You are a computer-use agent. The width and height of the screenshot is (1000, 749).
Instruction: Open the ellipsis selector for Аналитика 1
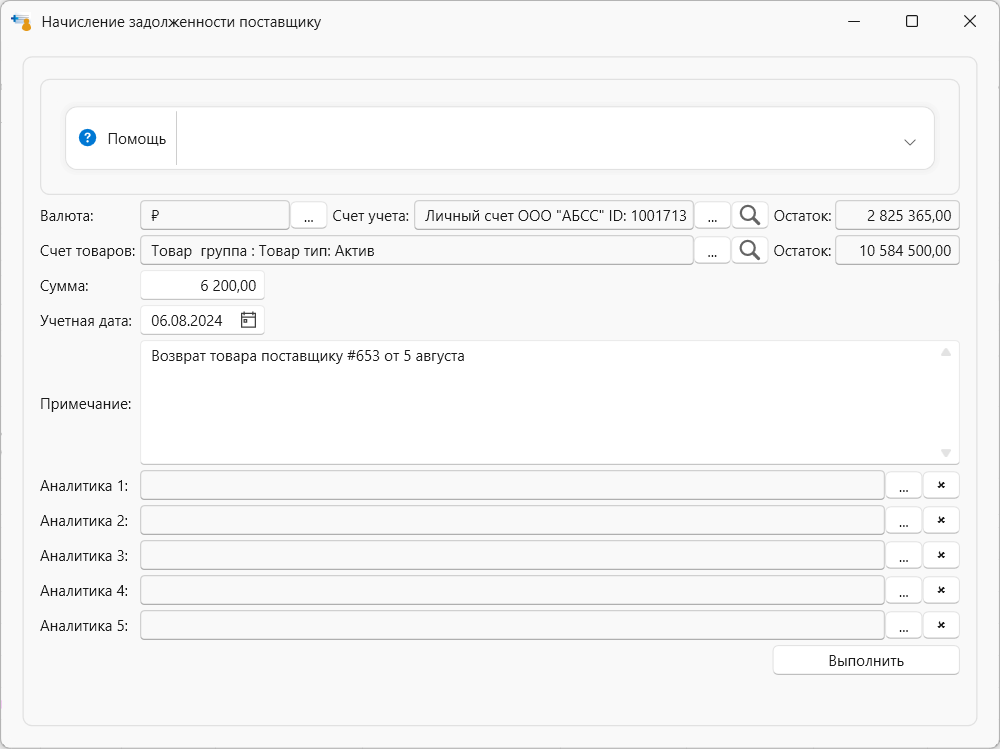click(x=904, y=486)
